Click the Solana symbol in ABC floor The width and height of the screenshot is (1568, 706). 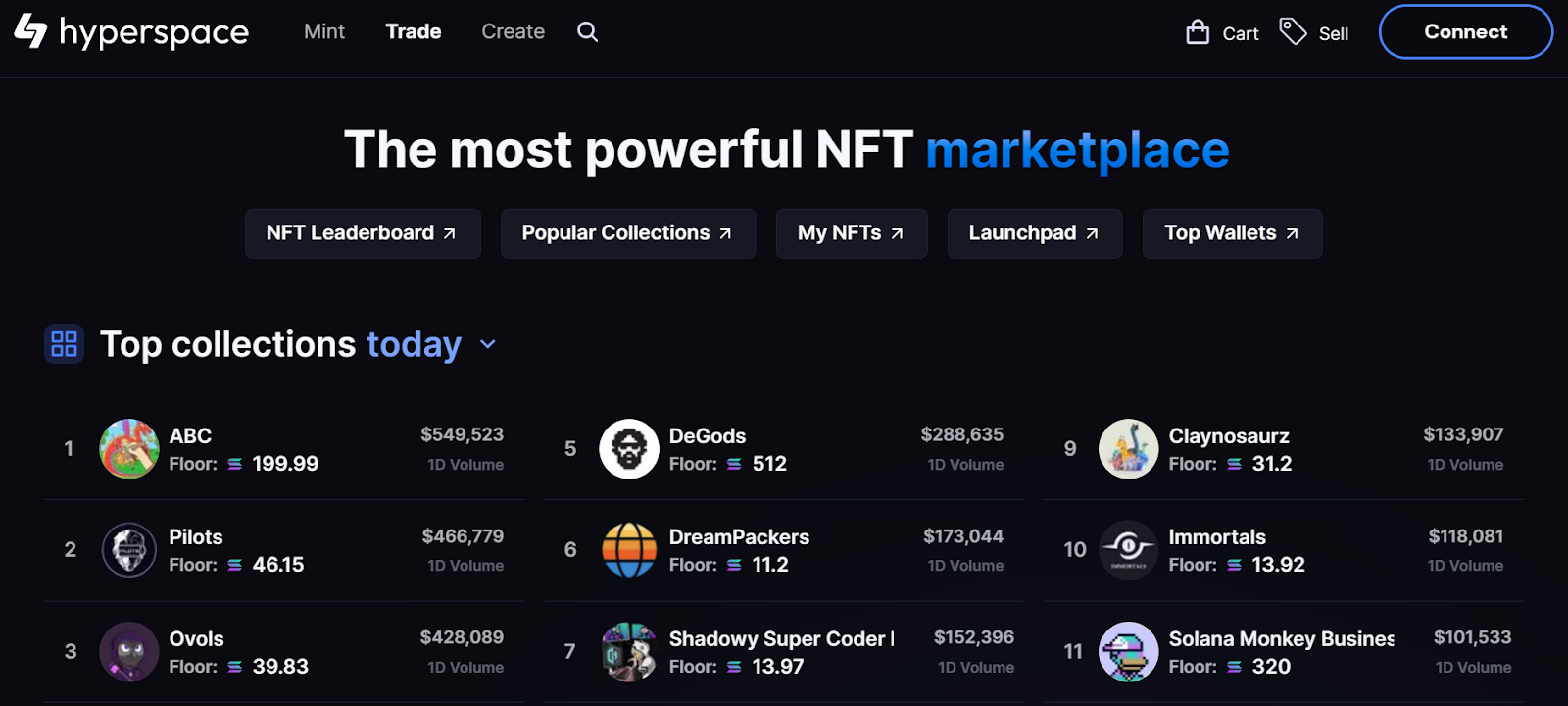[235, 465]
